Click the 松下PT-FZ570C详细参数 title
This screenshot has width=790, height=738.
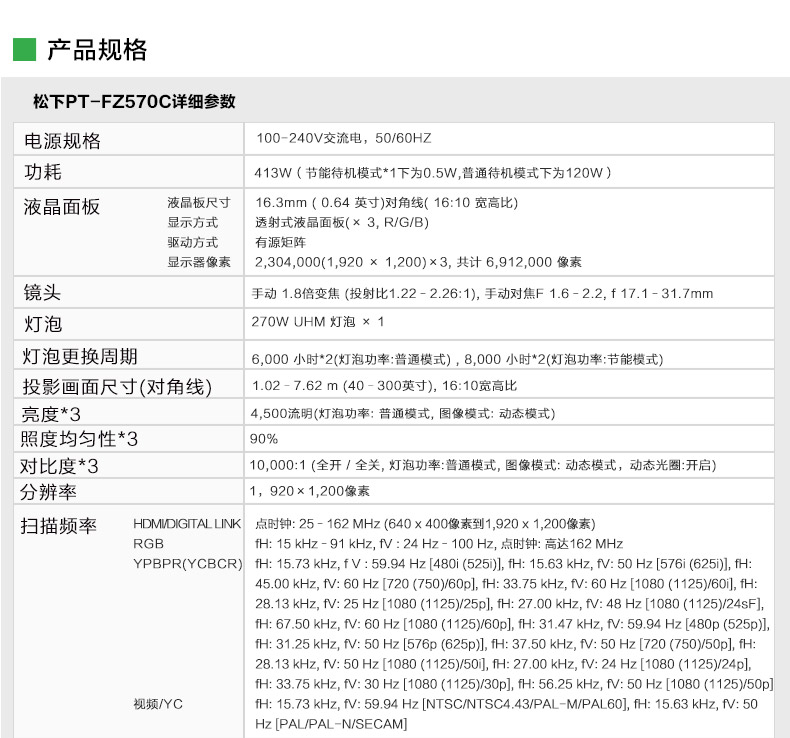coord(134,102)
